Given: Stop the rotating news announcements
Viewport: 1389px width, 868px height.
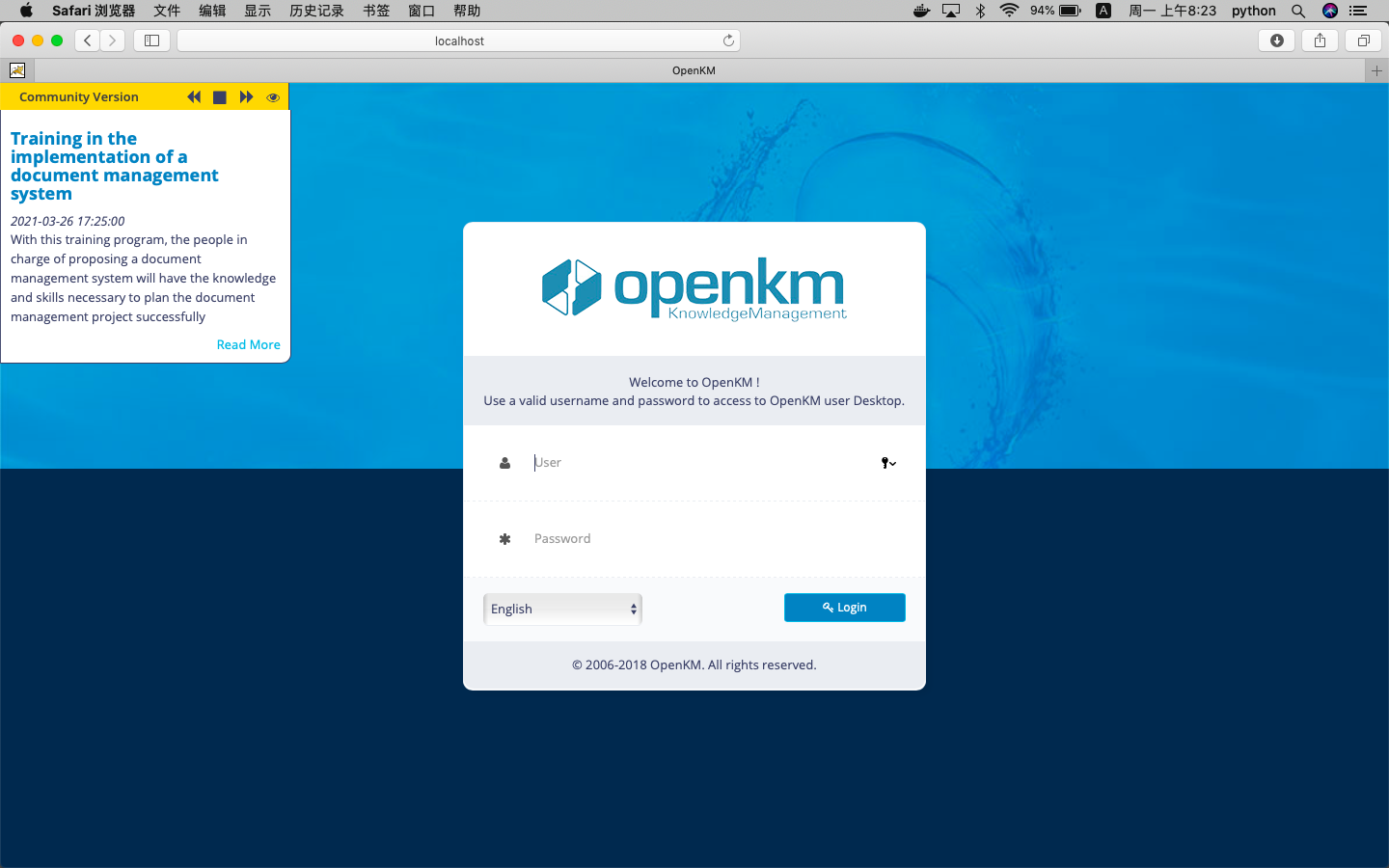Looking at the screenshot, I should (220, 96).
